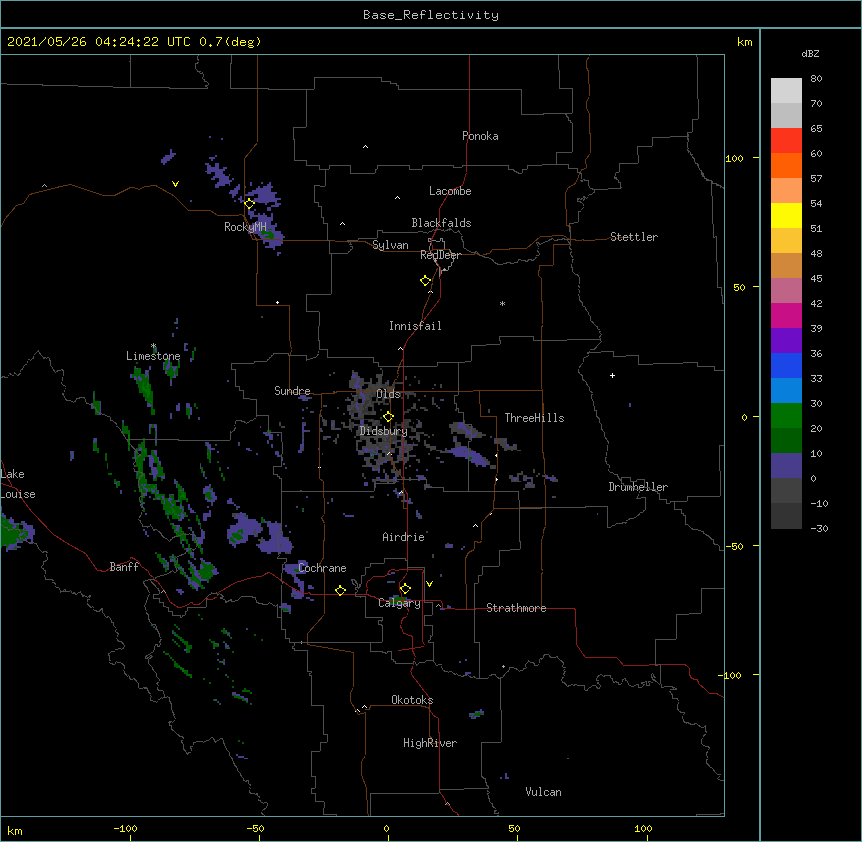Image resolution: width=862 pixels, height=842 pixels.
Task: Select the yellow diamond marker above the Calgary label
Action: [x=405, y=589]
